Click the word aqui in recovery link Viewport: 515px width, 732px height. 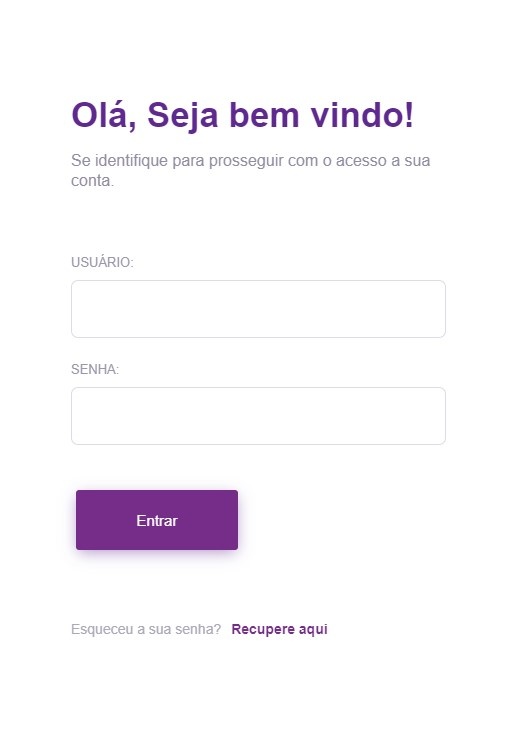click(313, 629)
